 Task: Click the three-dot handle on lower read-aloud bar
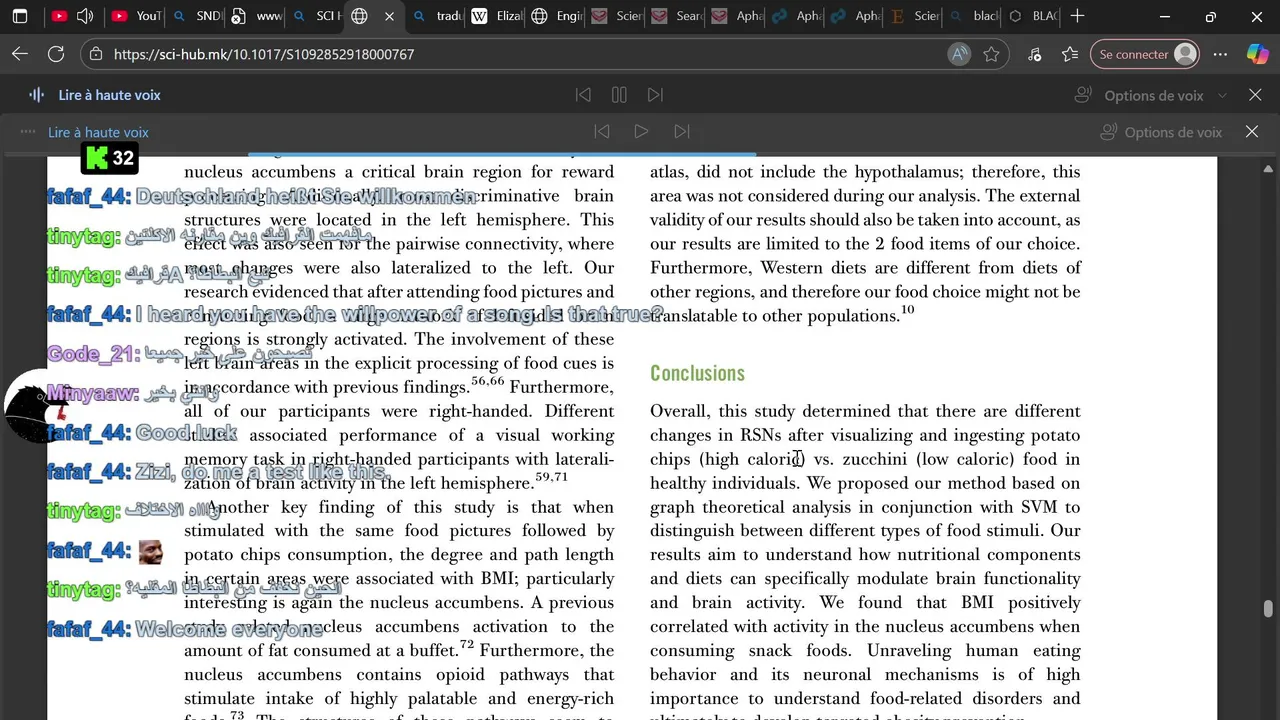coord(28,132)
